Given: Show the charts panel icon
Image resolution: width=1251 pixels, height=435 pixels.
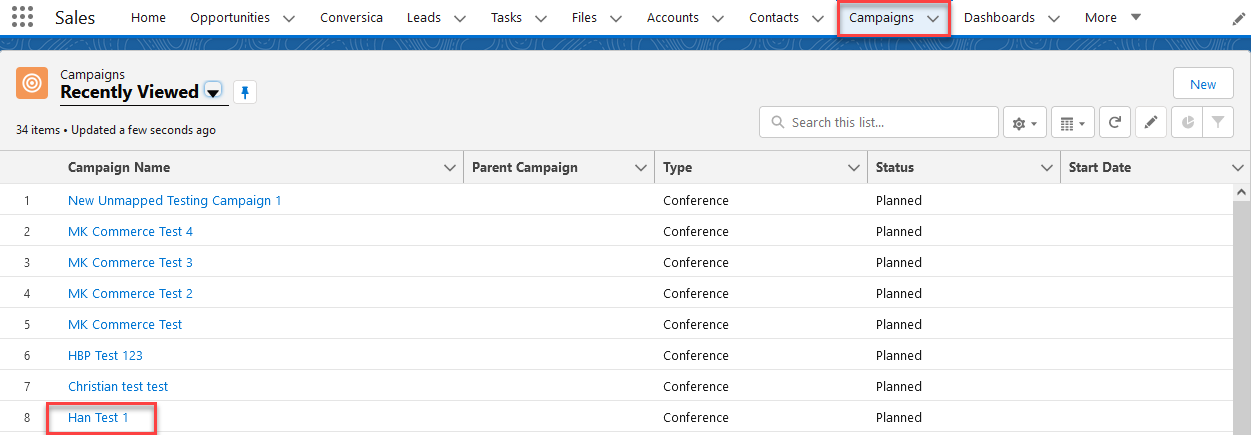Looking at the screenshot, I should point(1188,123).
